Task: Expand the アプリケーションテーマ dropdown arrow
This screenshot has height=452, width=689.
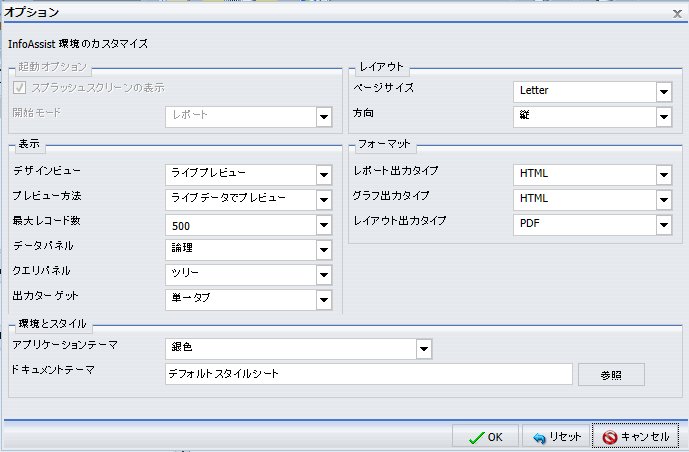Action: pyautogui.click(x=424, y=349)
